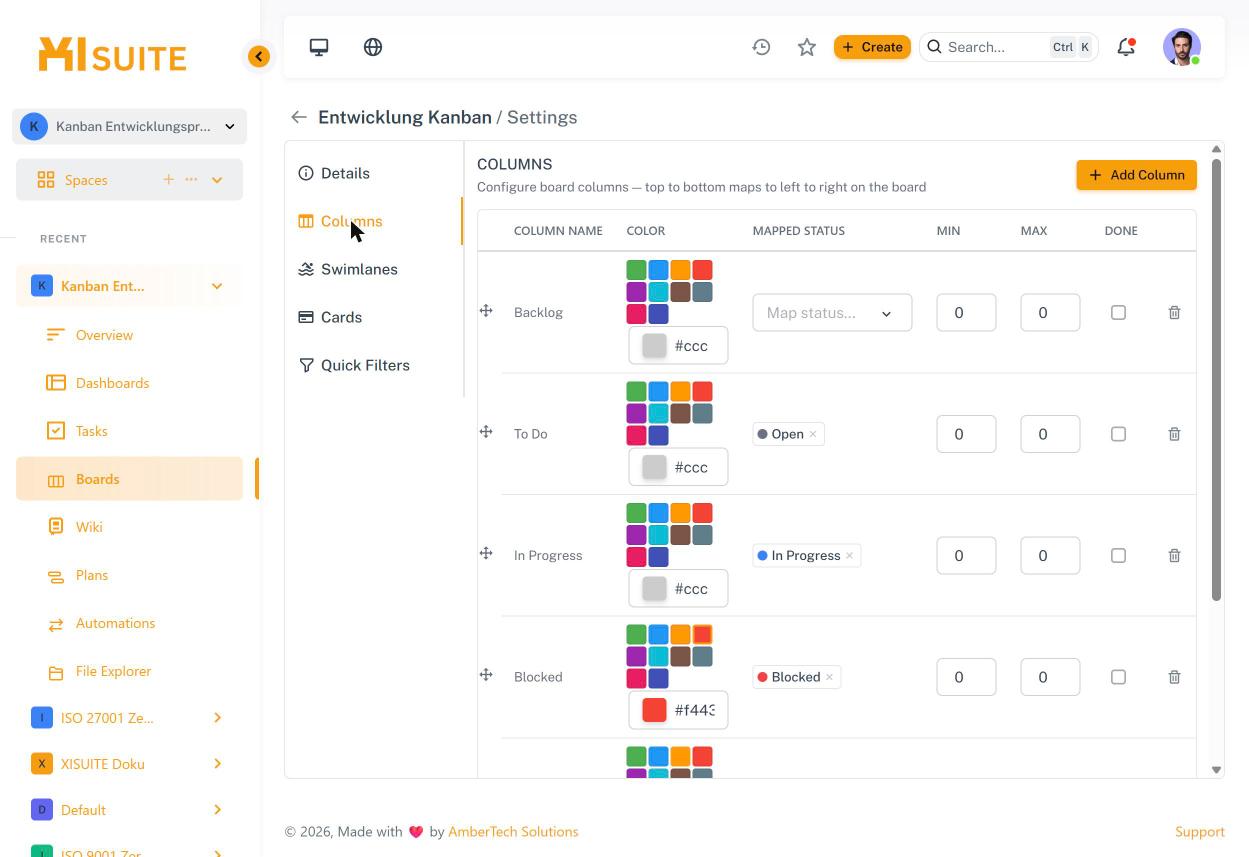Screen dimensions: 1249x857
Task: Expand the ISO 27001 Ze... space
Action: pos(217,718)
